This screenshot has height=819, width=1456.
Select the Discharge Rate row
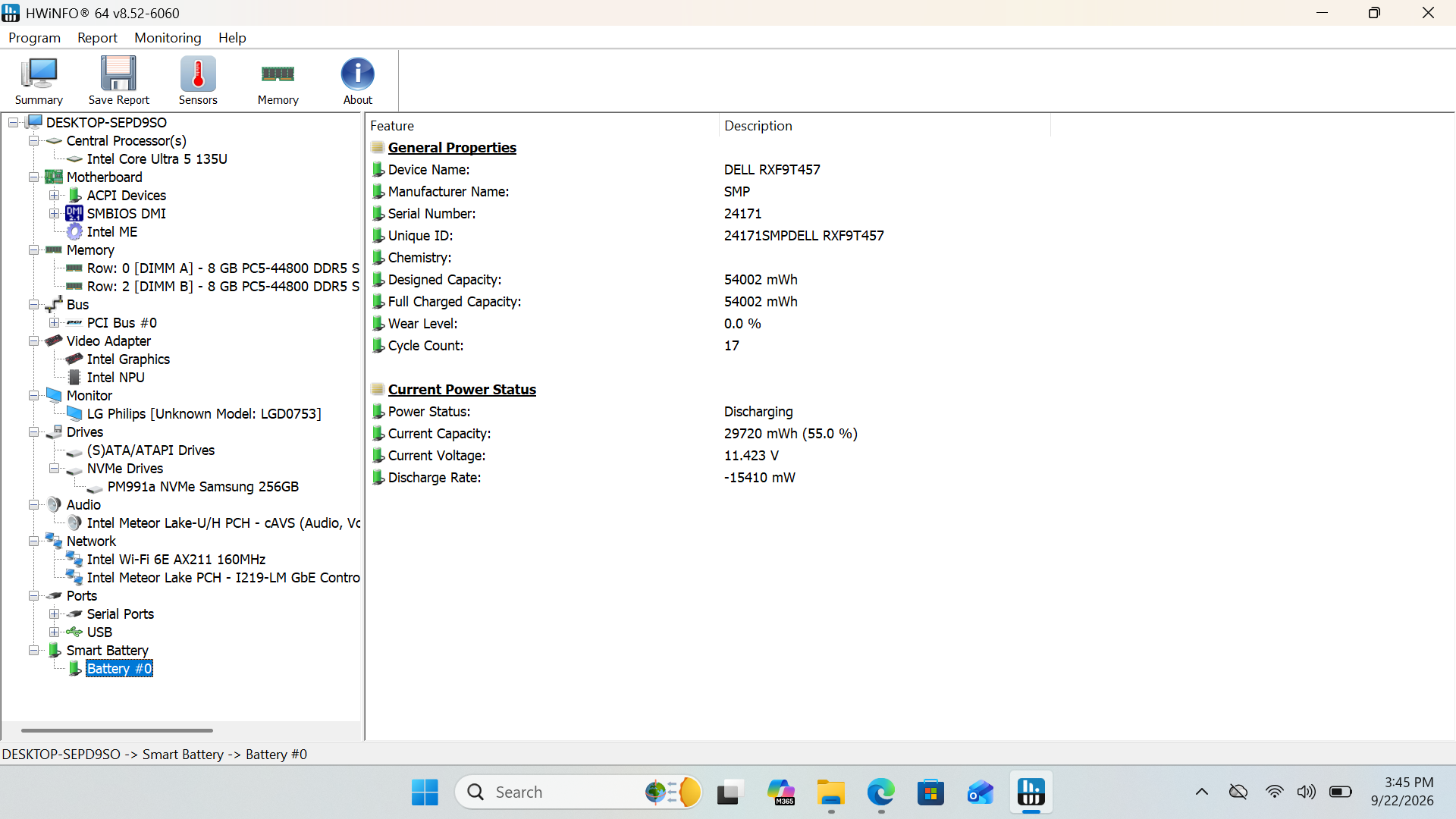909,477
